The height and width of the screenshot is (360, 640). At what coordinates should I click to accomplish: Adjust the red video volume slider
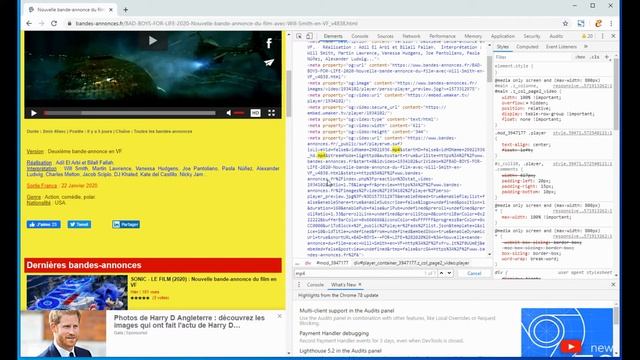tap(239, 113)
